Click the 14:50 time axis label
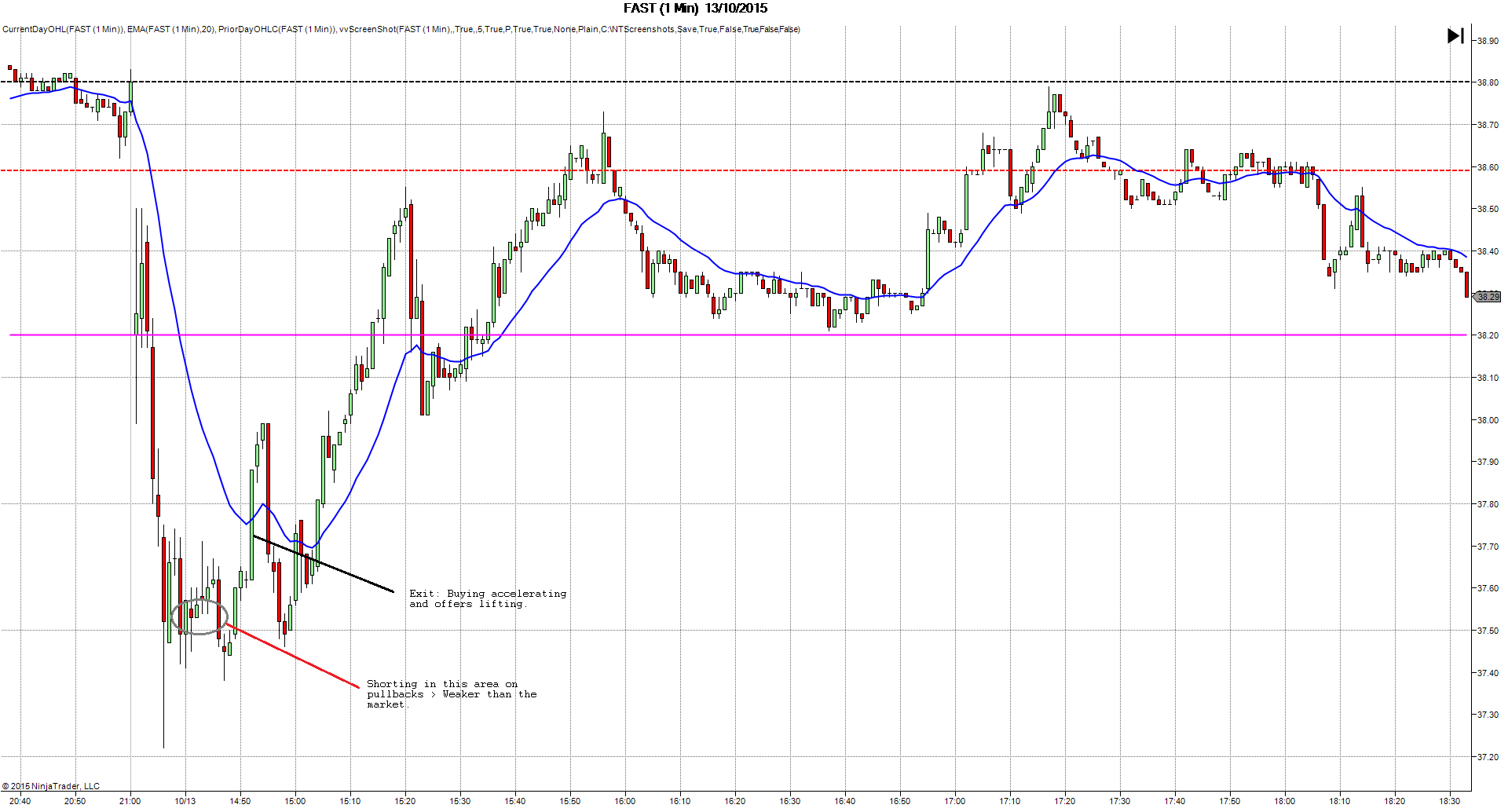Screen dimensions: 1508x812 click(240, 802)
